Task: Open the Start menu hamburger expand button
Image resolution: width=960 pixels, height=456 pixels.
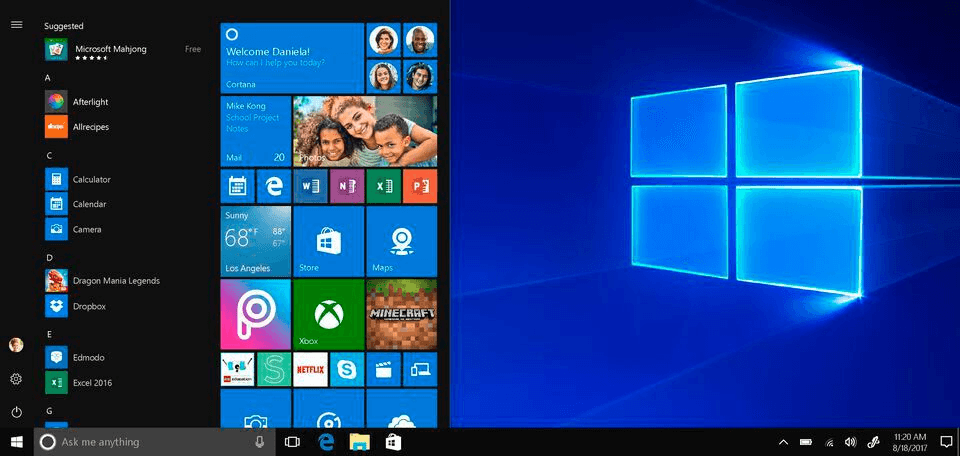Action: 17,24
